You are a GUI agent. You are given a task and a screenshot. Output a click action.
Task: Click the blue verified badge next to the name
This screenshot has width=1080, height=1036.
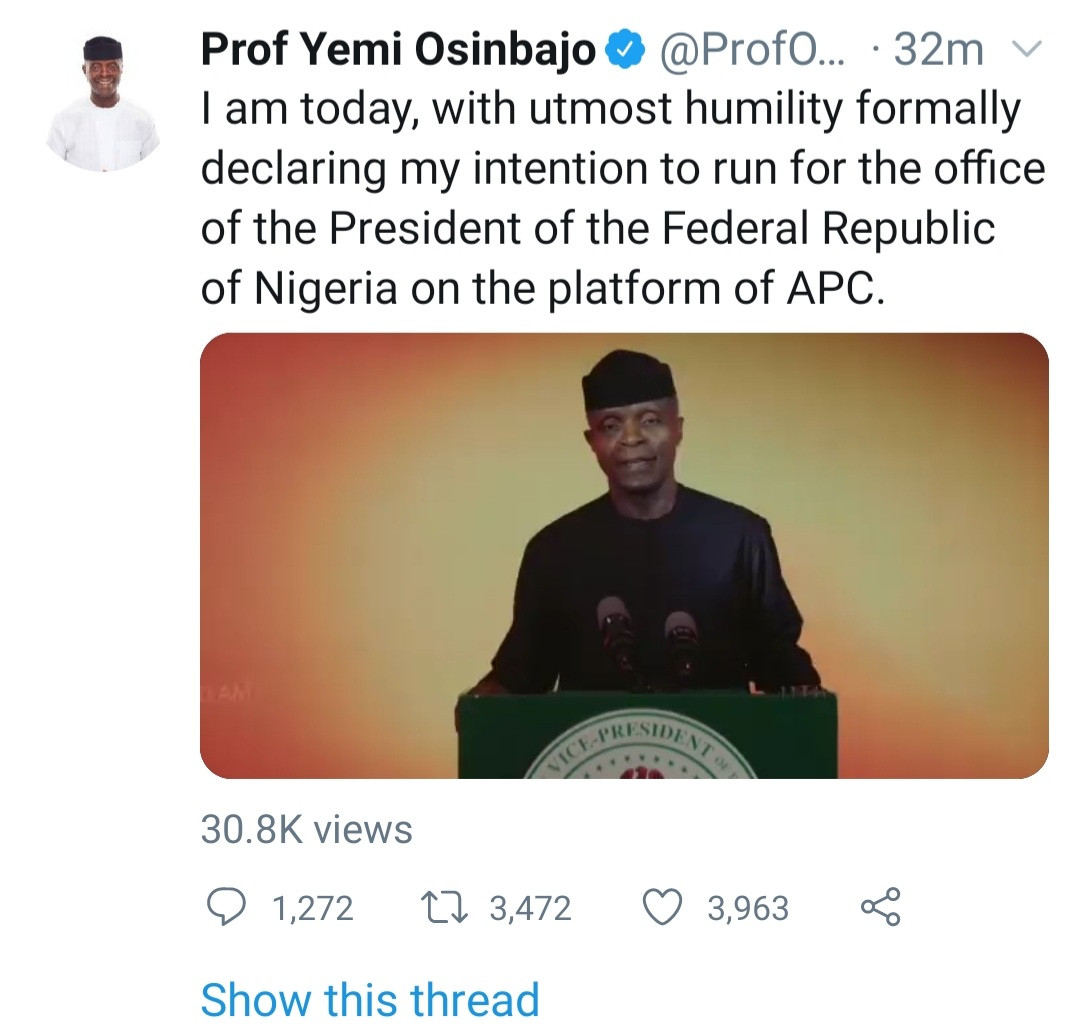click(626, 47)
